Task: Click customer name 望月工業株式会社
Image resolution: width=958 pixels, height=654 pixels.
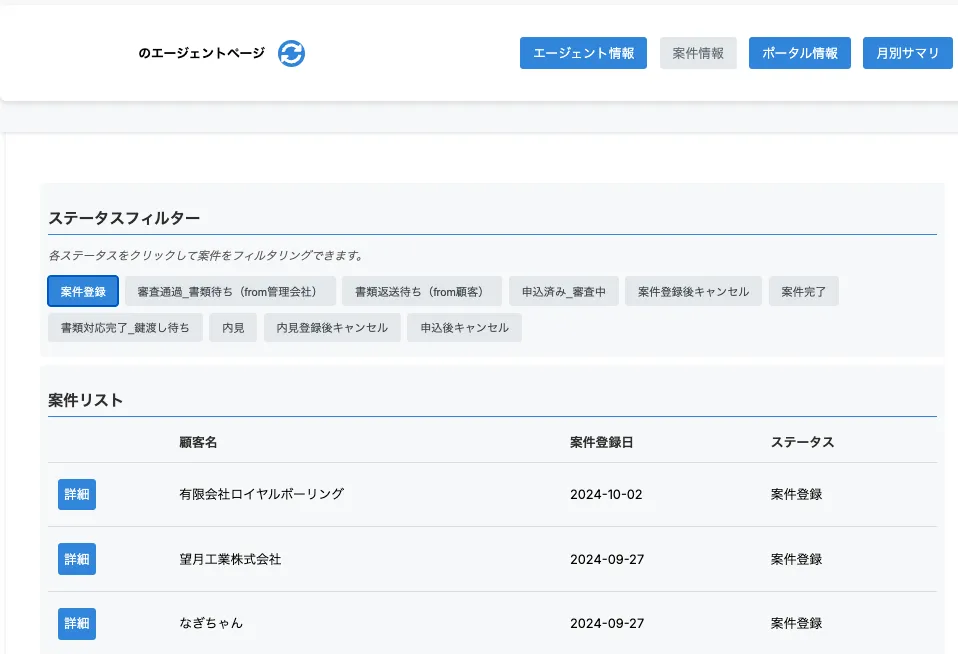Action: (230, 559)
